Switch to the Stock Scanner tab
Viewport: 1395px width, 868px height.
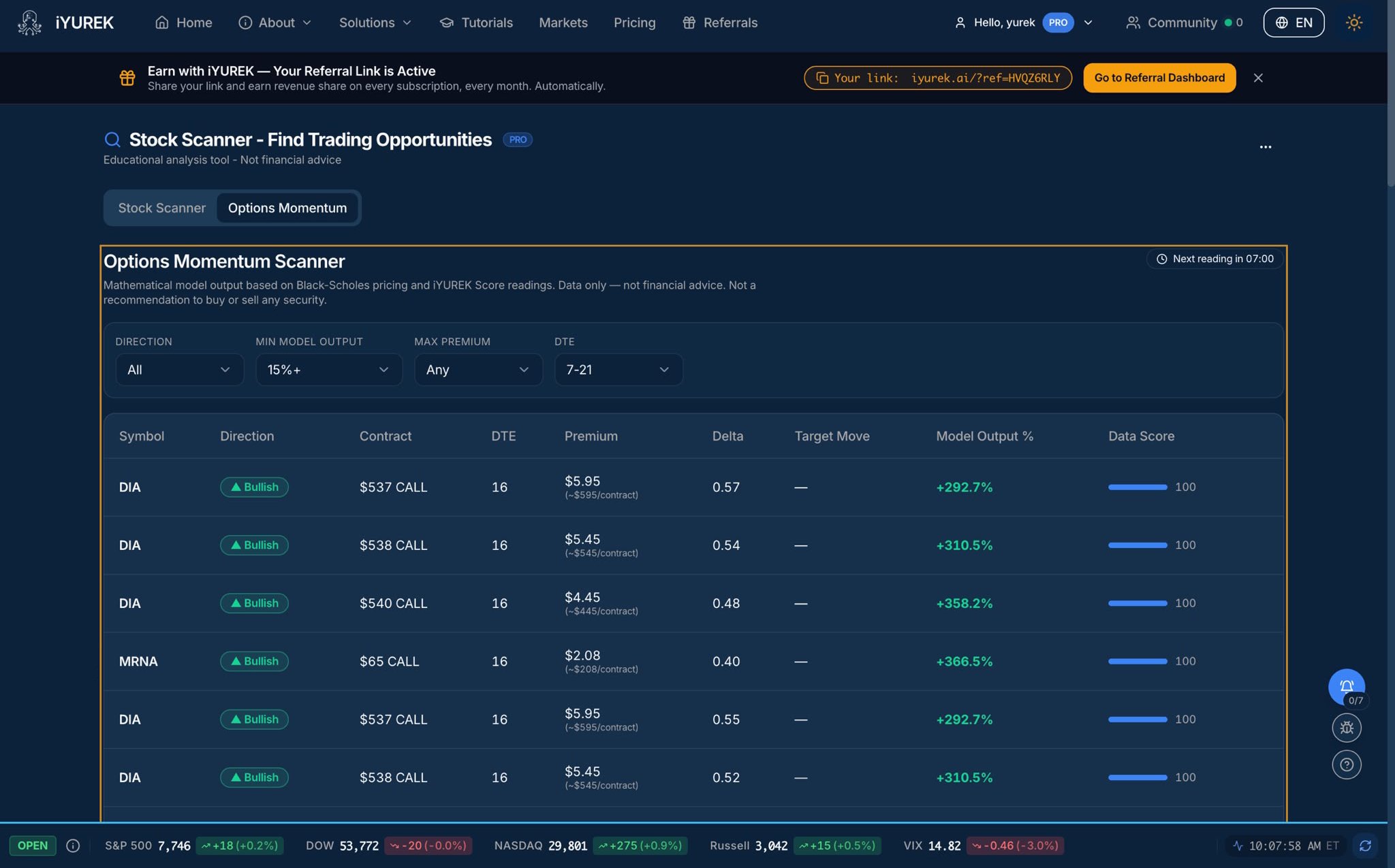pyautogui.click(x=161, y=208)
